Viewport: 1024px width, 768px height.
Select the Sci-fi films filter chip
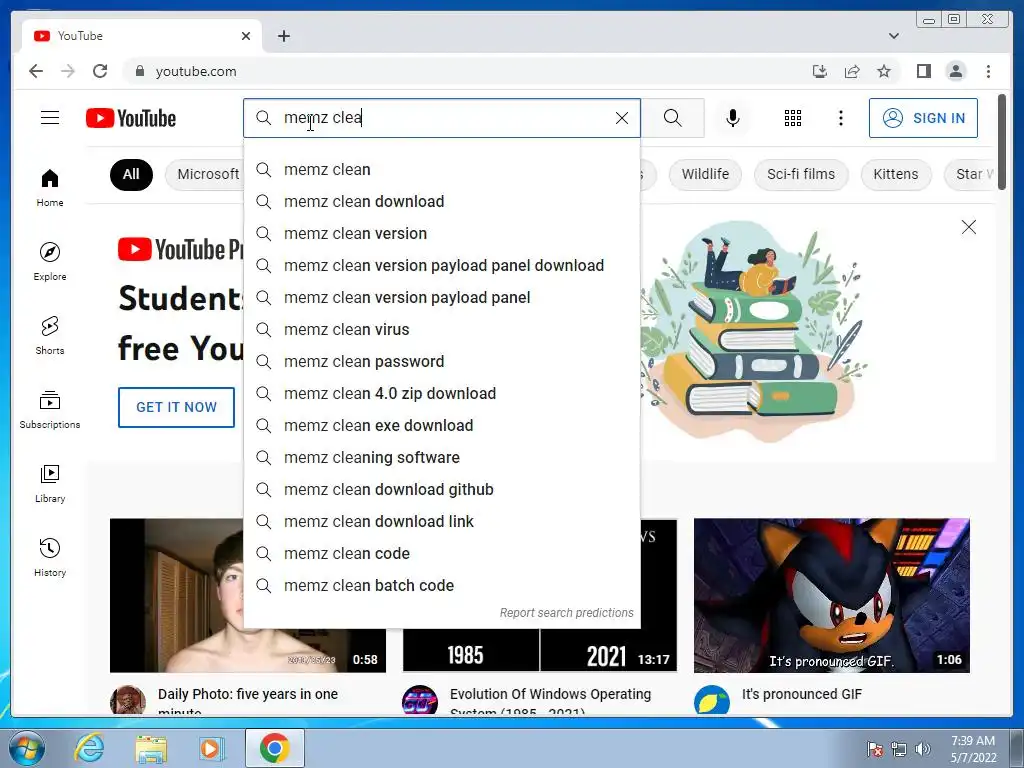[x=801, y=174]
